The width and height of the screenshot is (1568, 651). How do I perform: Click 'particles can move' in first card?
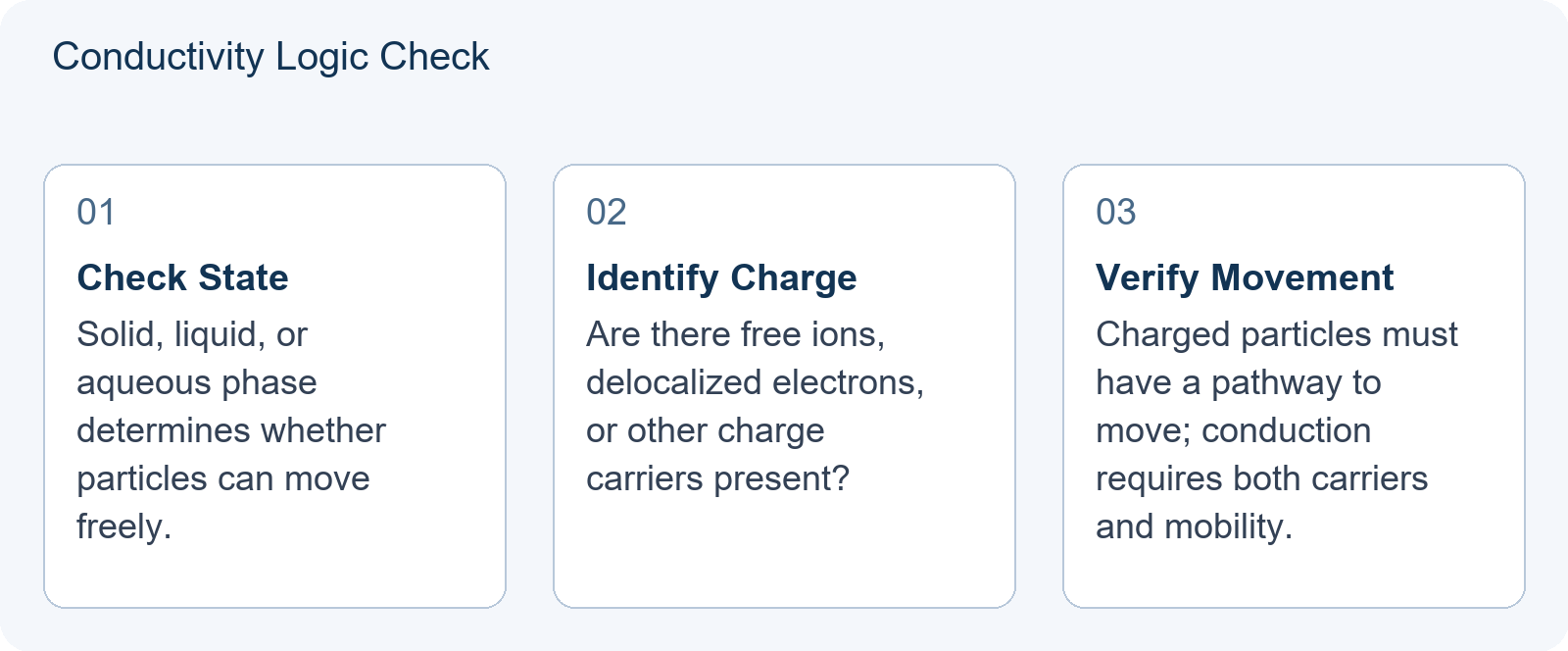tap(223, 478)
